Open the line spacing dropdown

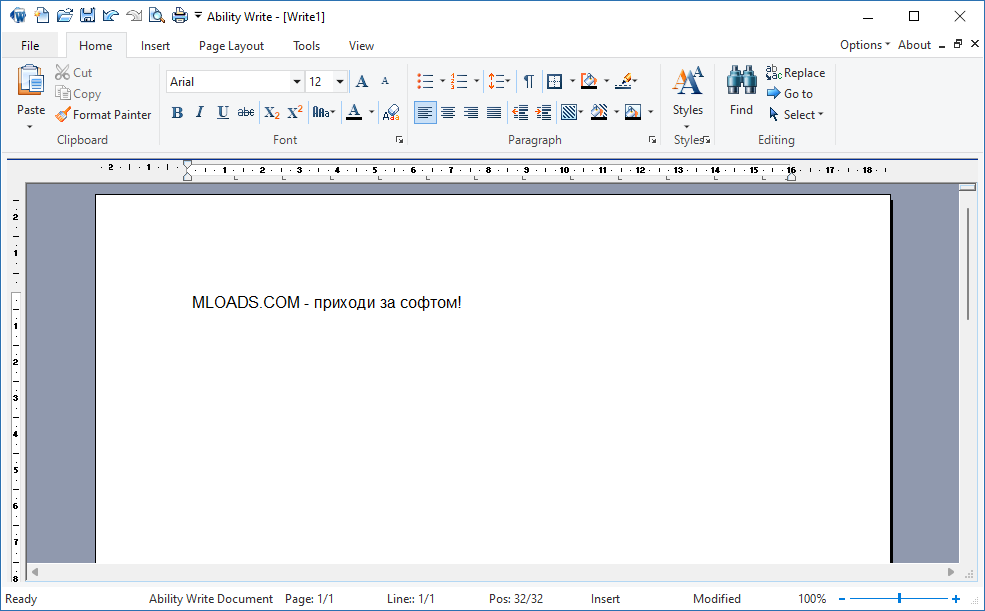pyautogui.click(x=499, y=81)
